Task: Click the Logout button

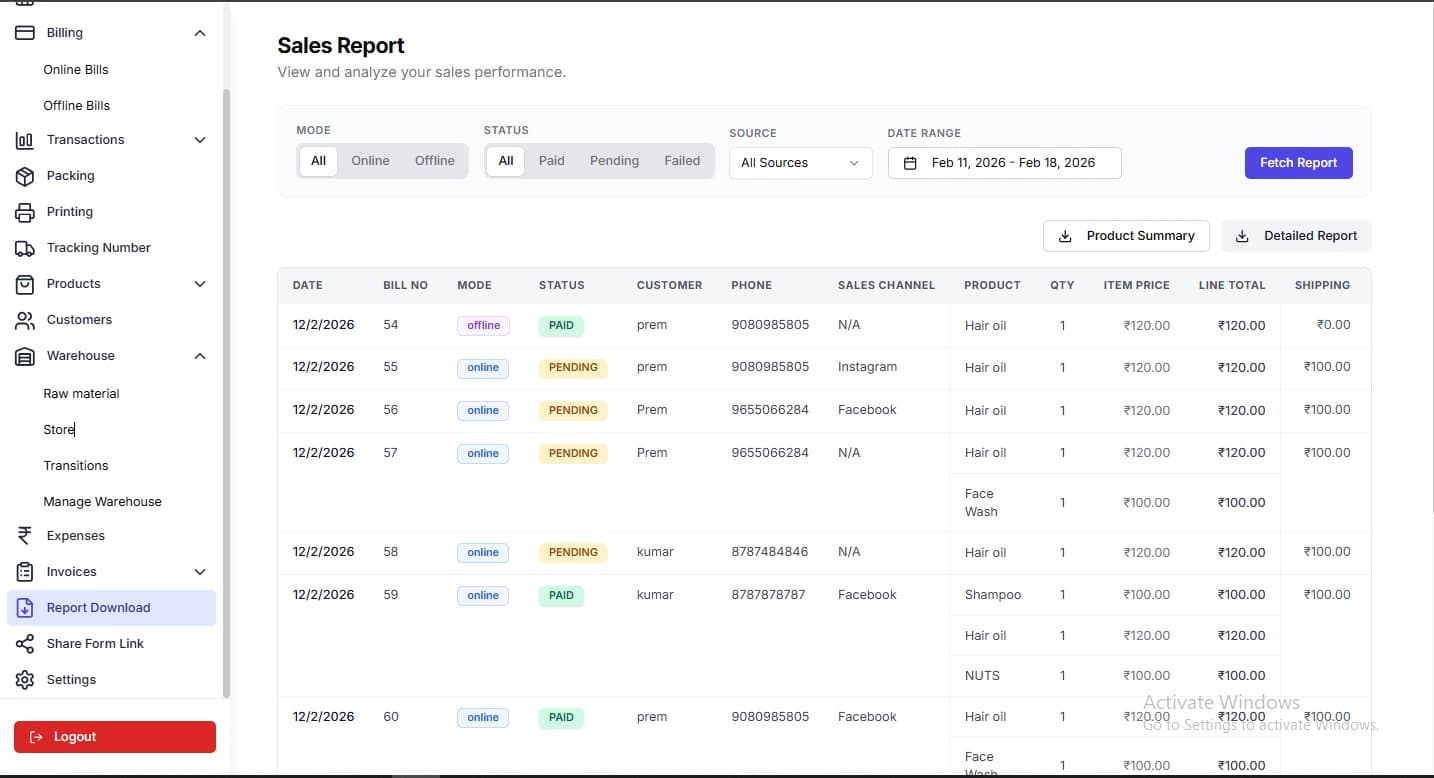Action: tap(115, 737)
